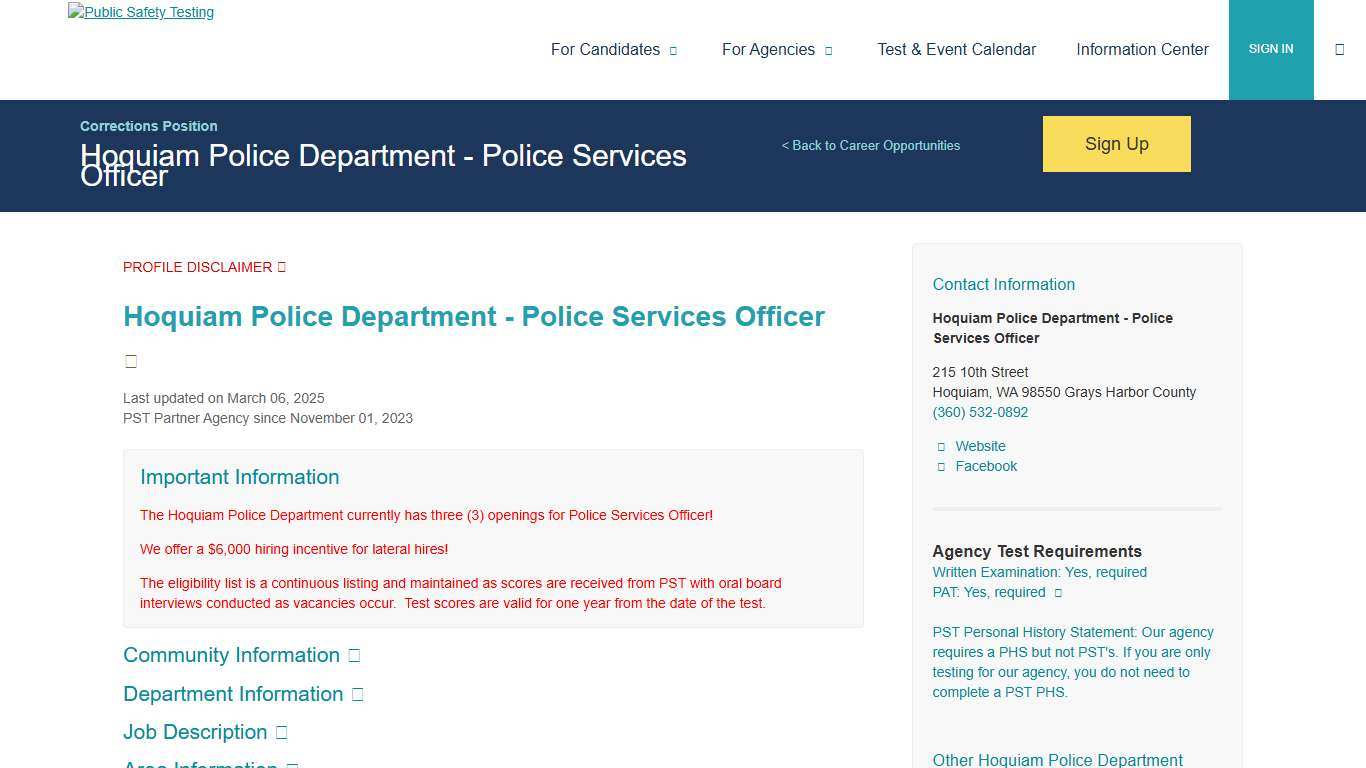Click the share icon below the page title
This screenshot has height=768, width=1366.
coord(131,360)
